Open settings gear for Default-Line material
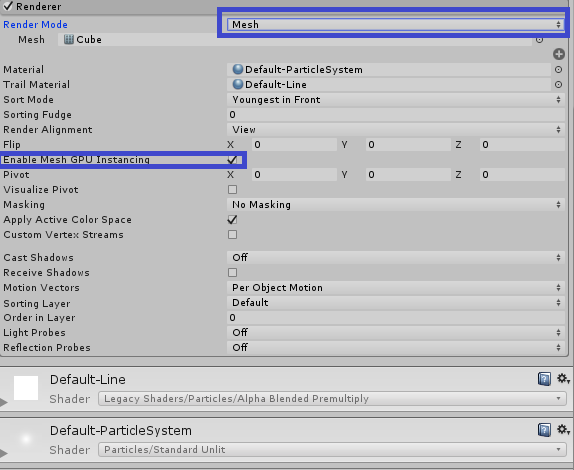The width and height of the screenshot is (574, 470). tap(563, 378)
